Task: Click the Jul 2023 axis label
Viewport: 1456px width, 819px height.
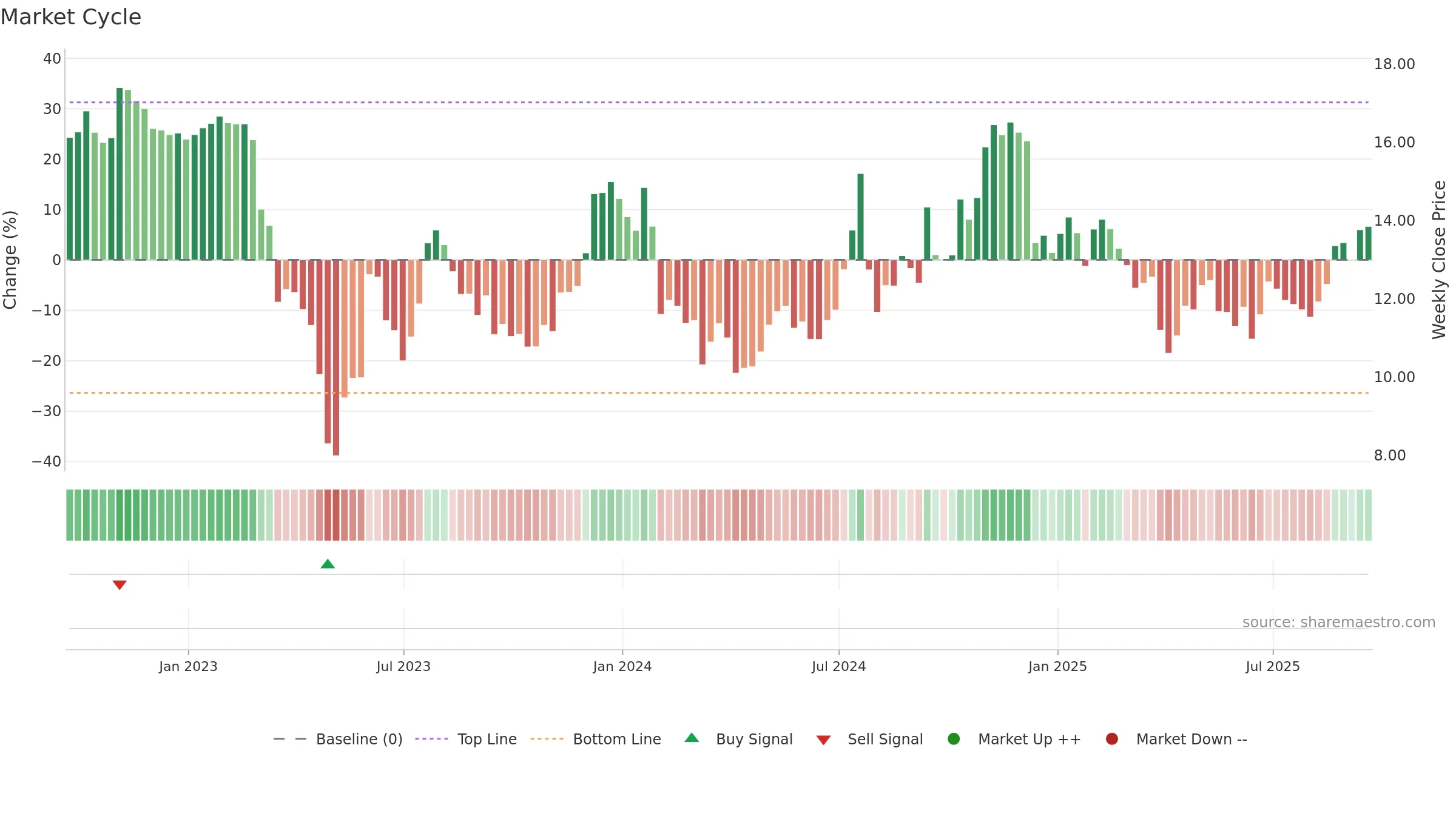Action: pyautogui.click(x=403, y=666)
